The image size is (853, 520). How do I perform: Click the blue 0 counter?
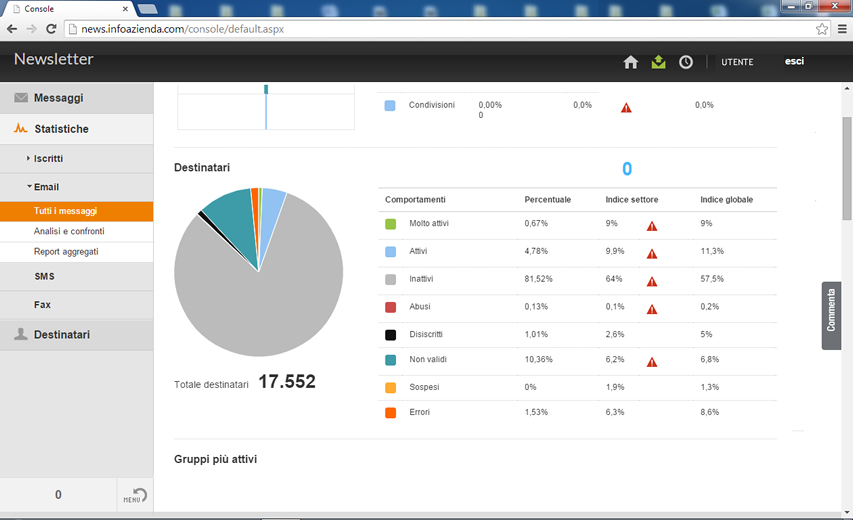[x=627, y=169]
